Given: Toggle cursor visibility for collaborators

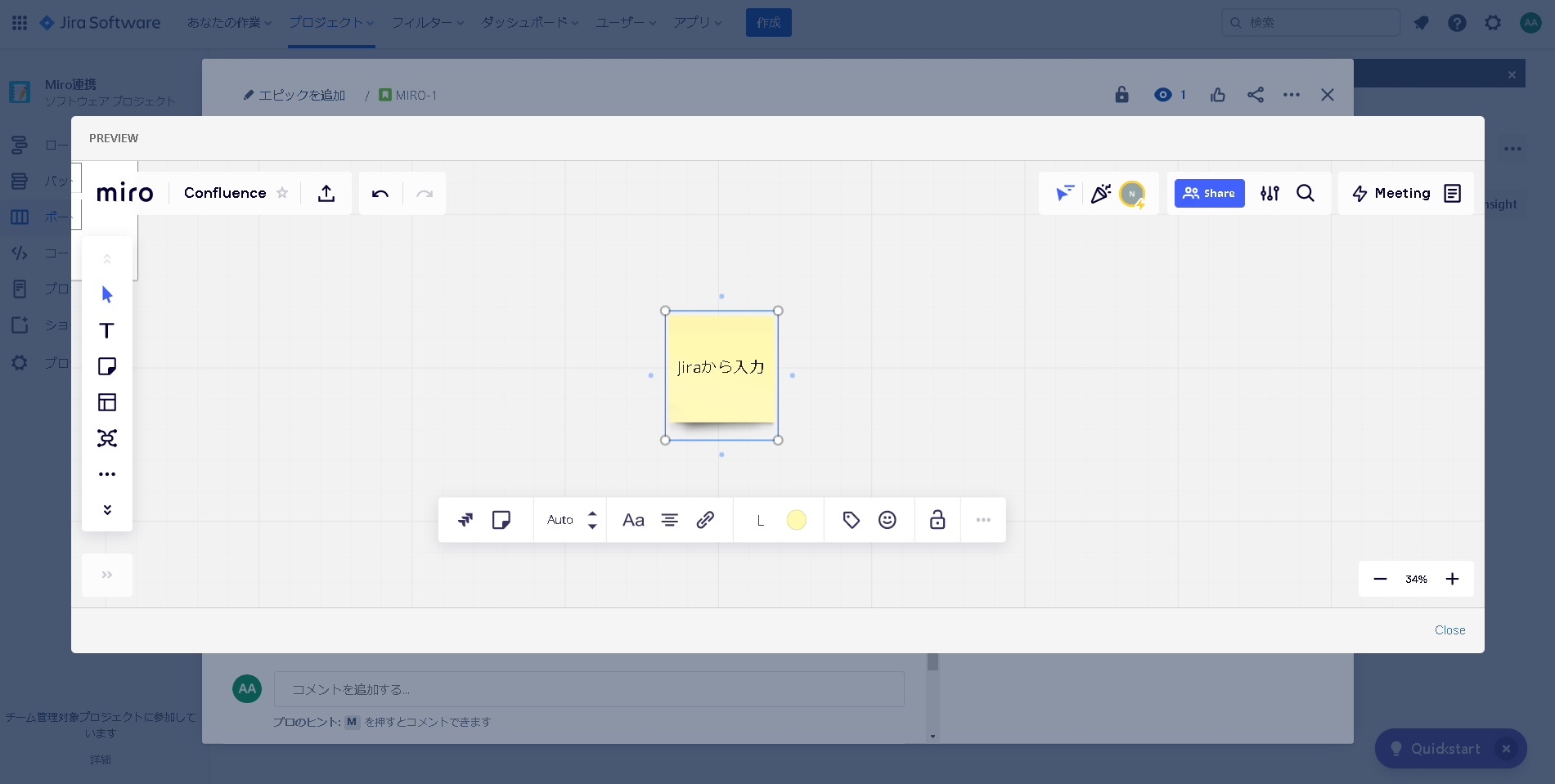Looking at the screenshot, I should click(x=1064, y=194).
